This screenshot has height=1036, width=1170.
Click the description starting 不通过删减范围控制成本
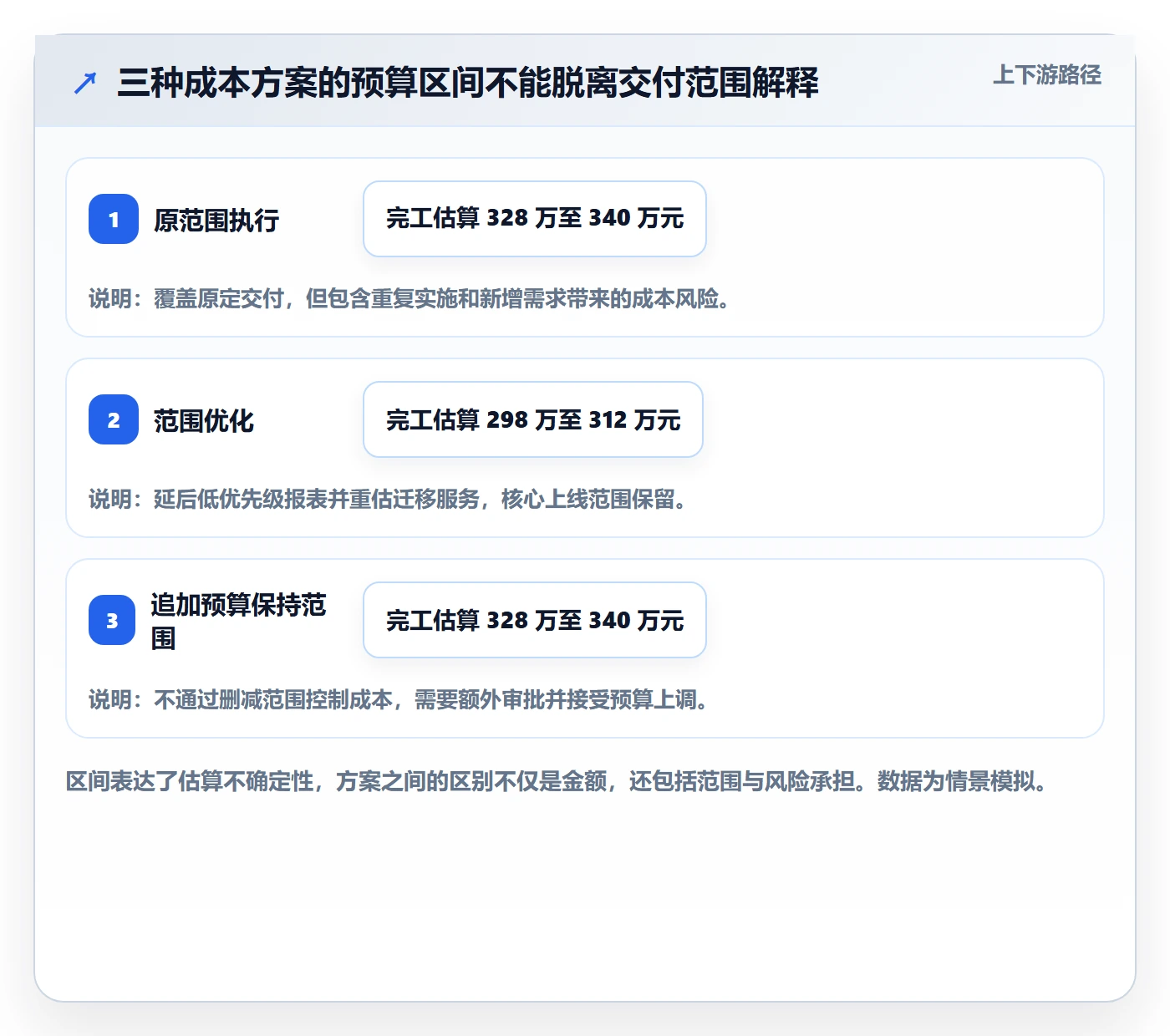tap(399, 699)
